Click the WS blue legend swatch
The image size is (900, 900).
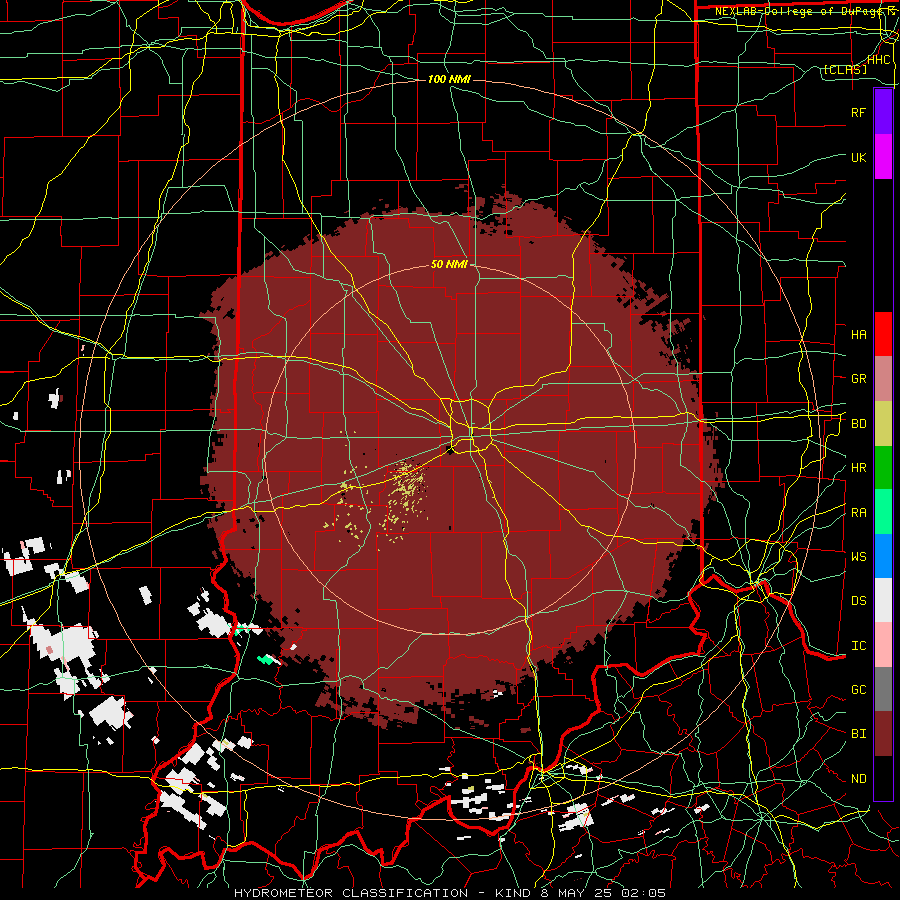point(883,556)
